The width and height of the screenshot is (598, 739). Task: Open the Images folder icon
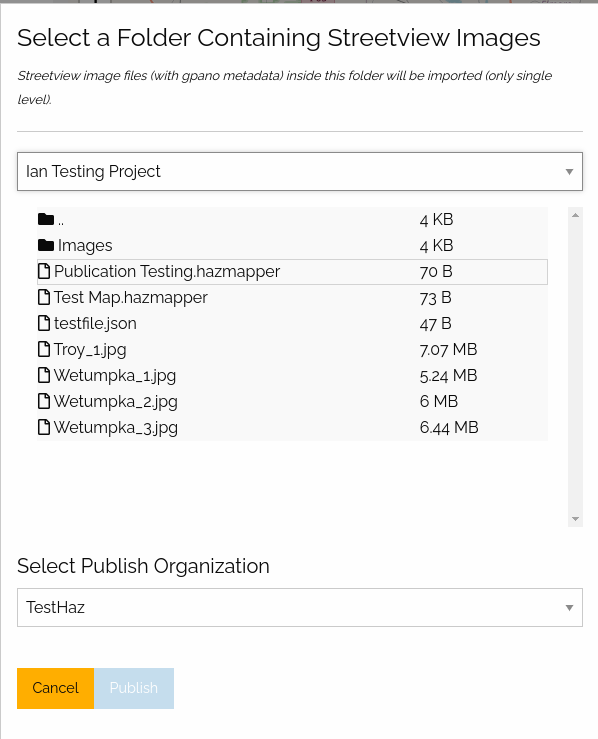pos(46,245)
